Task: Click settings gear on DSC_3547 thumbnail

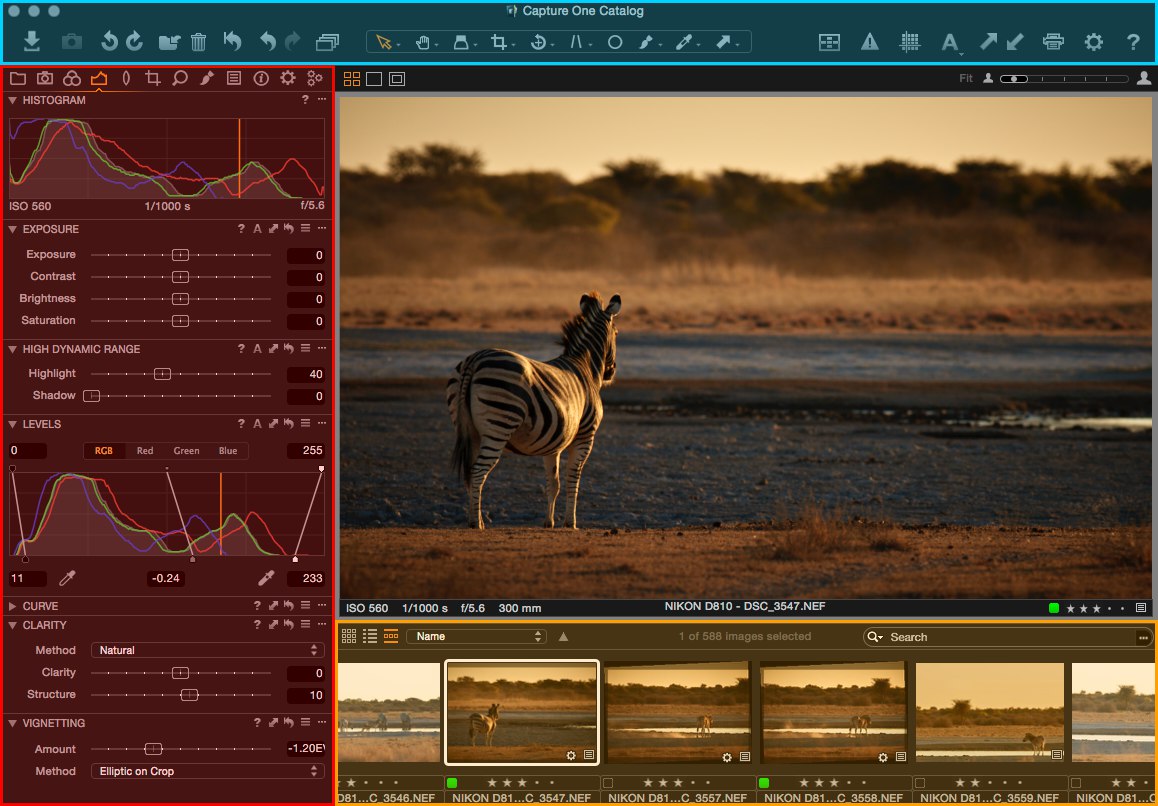Action: pos(571,756)
